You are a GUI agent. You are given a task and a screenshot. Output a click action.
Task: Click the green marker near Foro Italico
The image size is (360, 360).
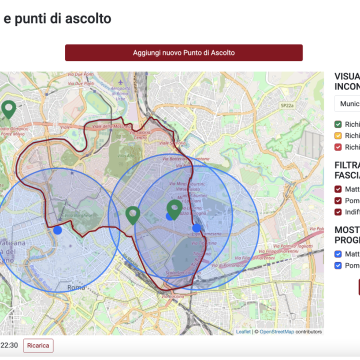(x=8, y=109)
